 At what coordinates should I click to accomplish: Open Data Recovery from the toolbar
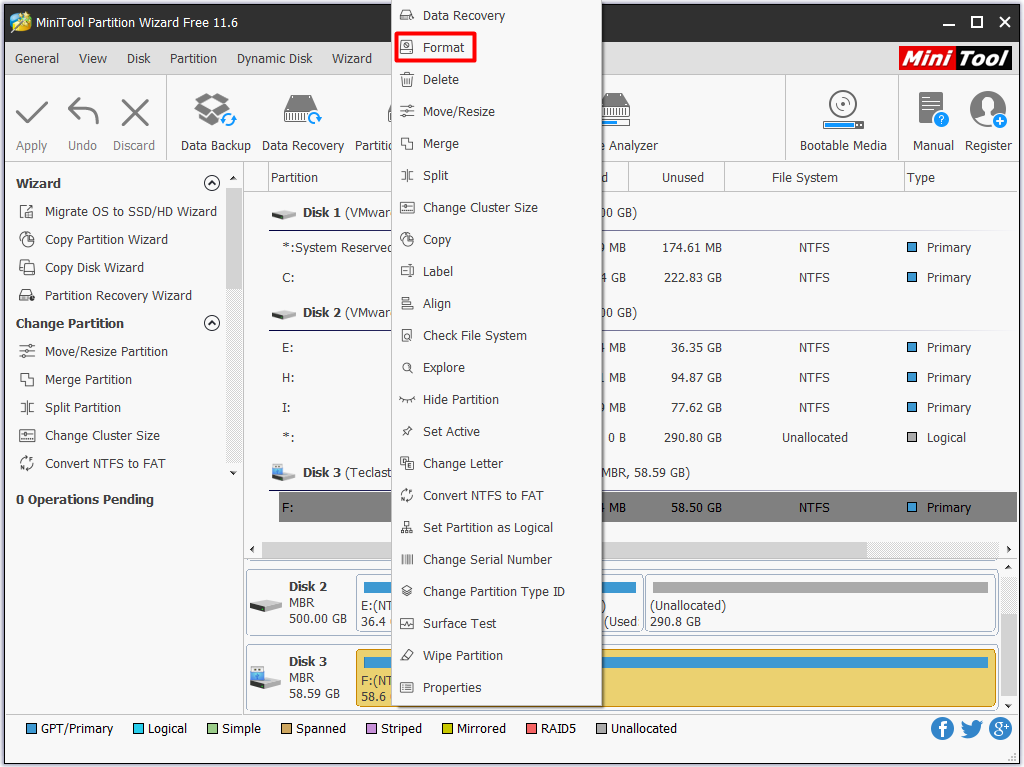click(302, 112)
